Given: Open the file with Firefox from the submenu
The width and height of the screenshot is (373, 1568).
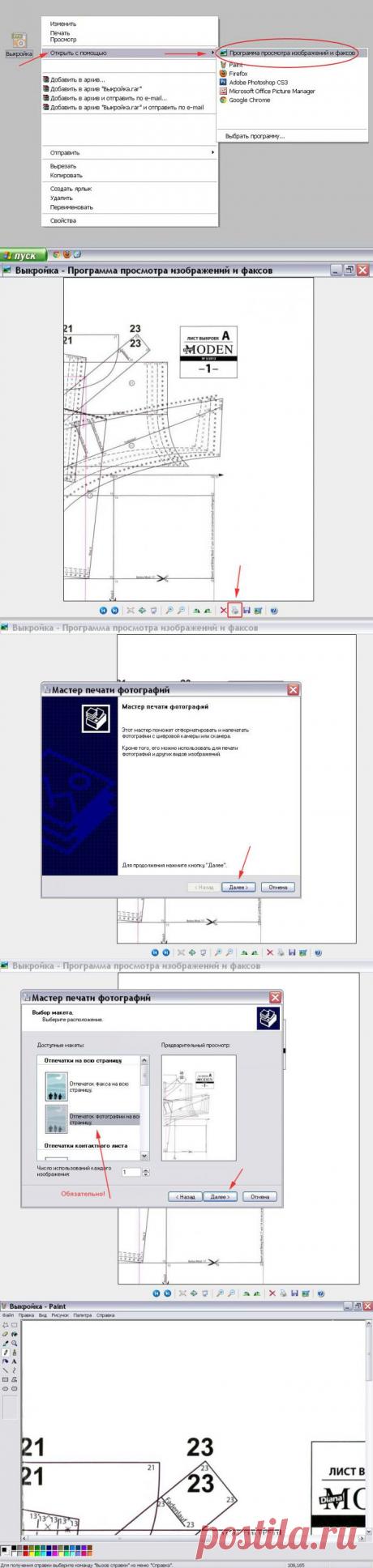Looking at the screenshot, I should click(x=238, y=73).
